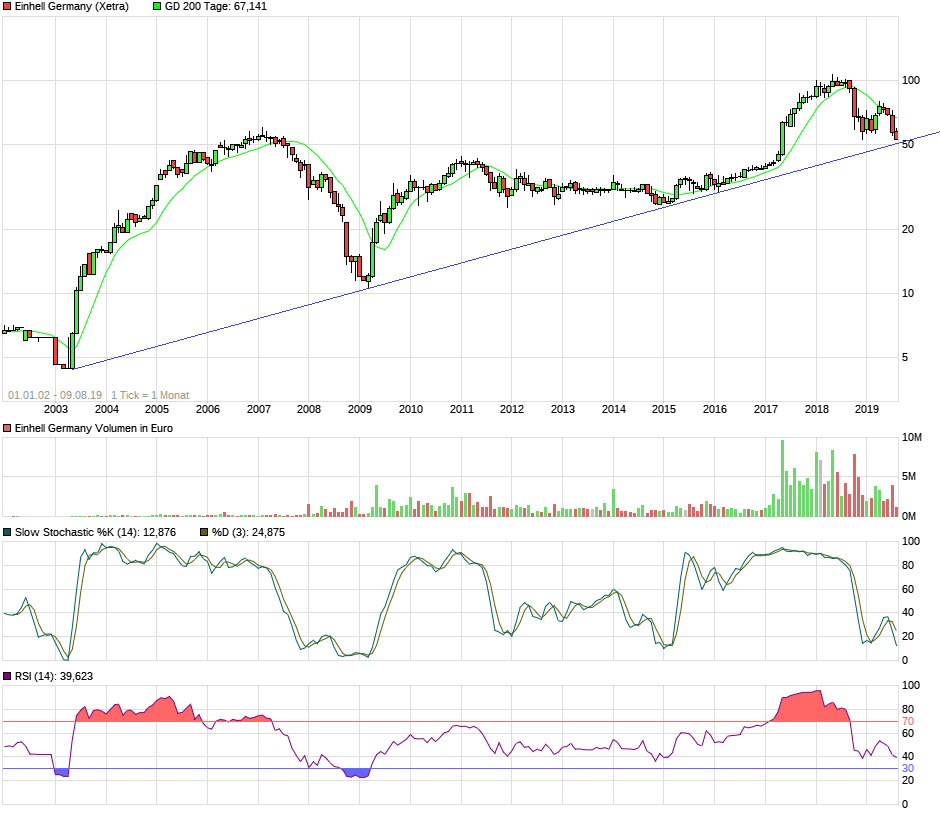Click the 2019 year label on time axis
Viewport: 940px width, 814px height.
(x=866, y=409)
